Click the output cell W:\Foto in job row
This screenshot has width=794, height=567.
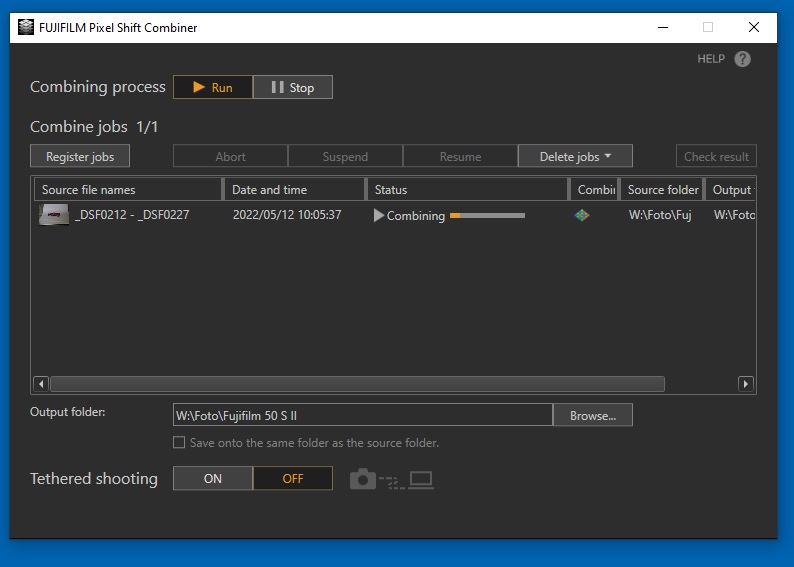tap(734, 215)
